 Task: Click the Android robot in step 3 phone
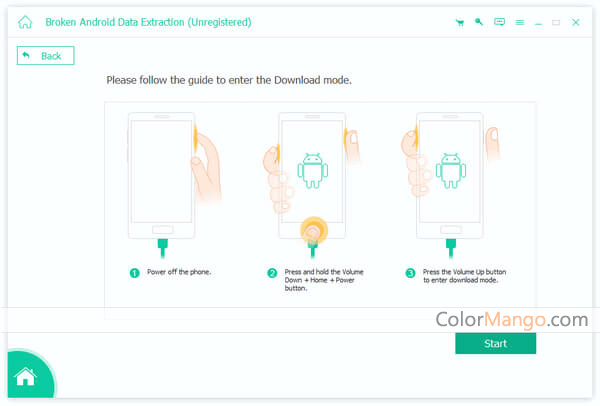click(x=451, y=171)
